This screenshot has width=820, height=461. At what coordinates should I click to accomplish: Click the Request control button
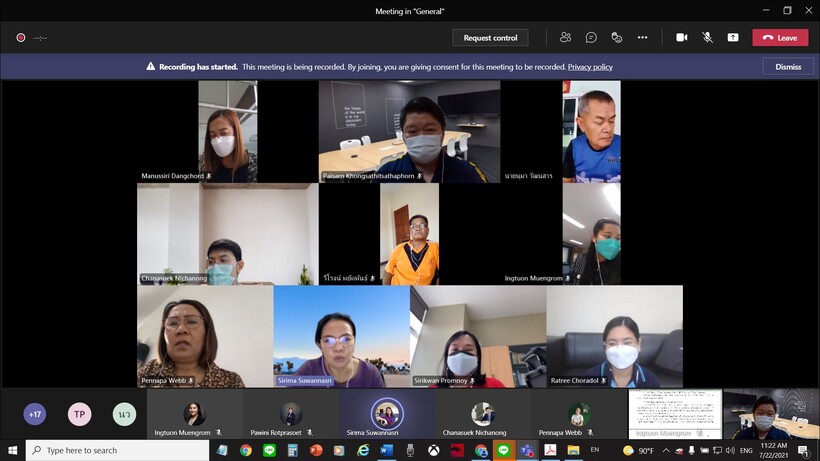pos(490,38)
